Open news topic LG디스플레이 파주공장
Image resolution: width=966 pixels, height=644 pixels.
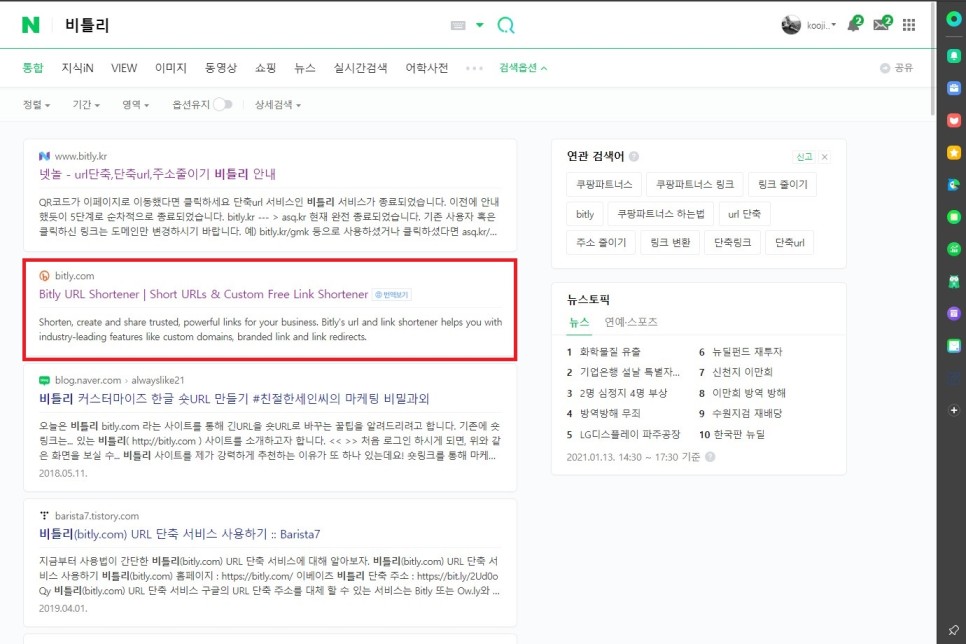(630, 434)
